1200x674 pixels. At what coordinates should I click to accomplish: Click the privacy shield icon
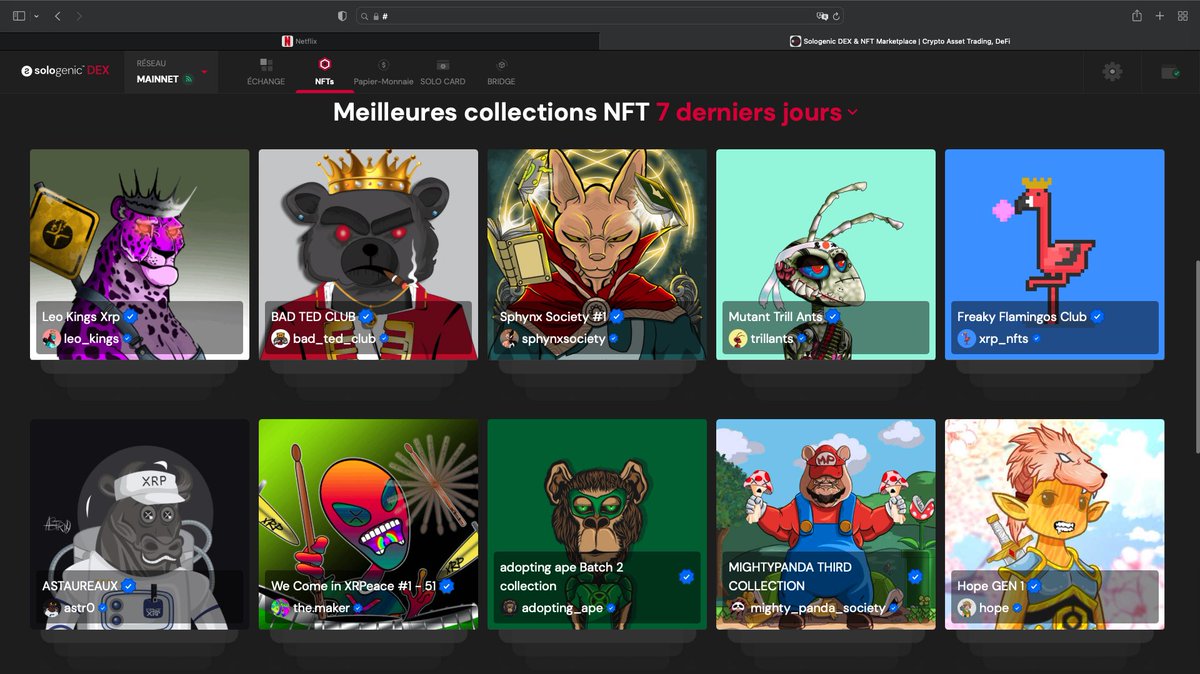[342, 16]
